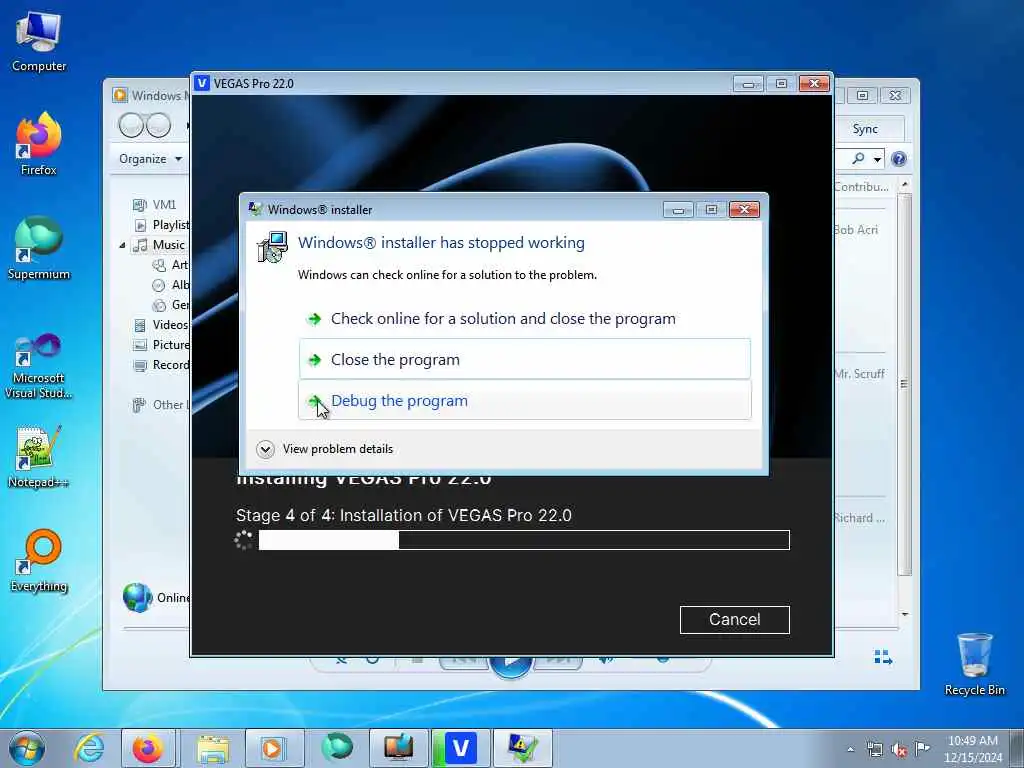Open Microsoft Visual Studio desktop shortcut
1024x768 pixels.
(39, 366)
